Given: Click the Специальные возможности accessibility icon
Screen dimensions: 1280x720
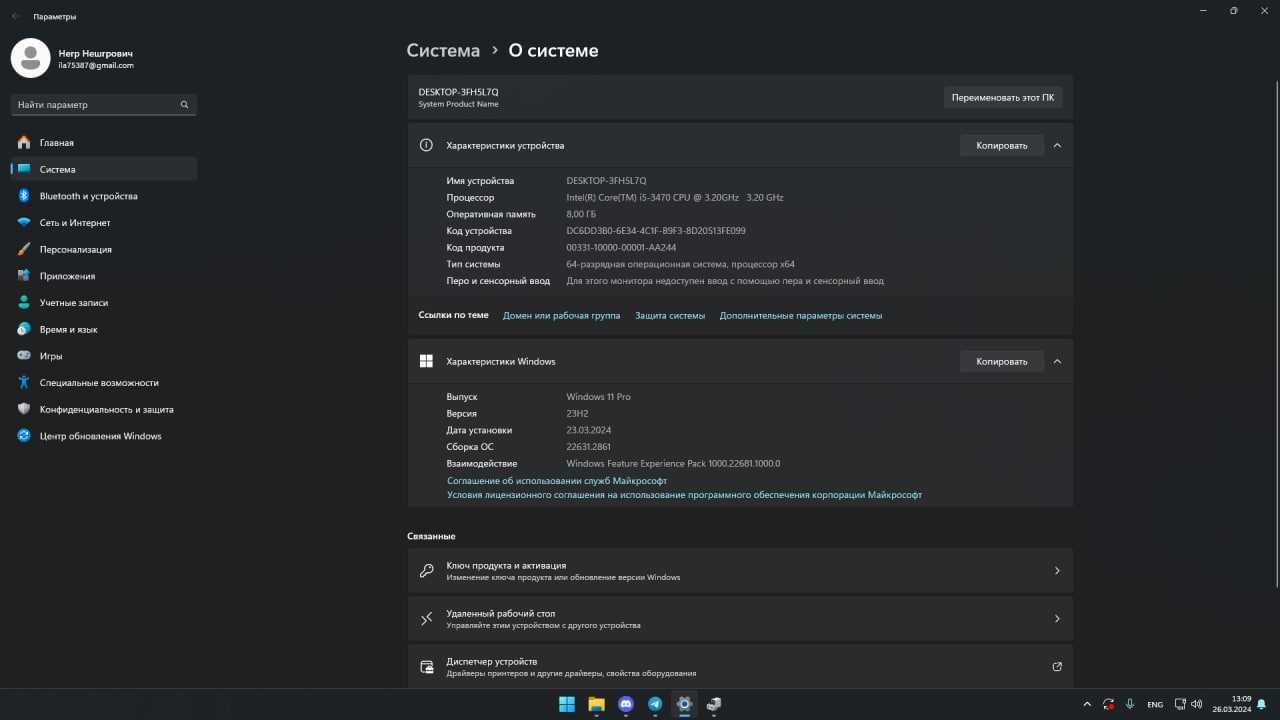Looking at the screenshot, I should (24, 382).
